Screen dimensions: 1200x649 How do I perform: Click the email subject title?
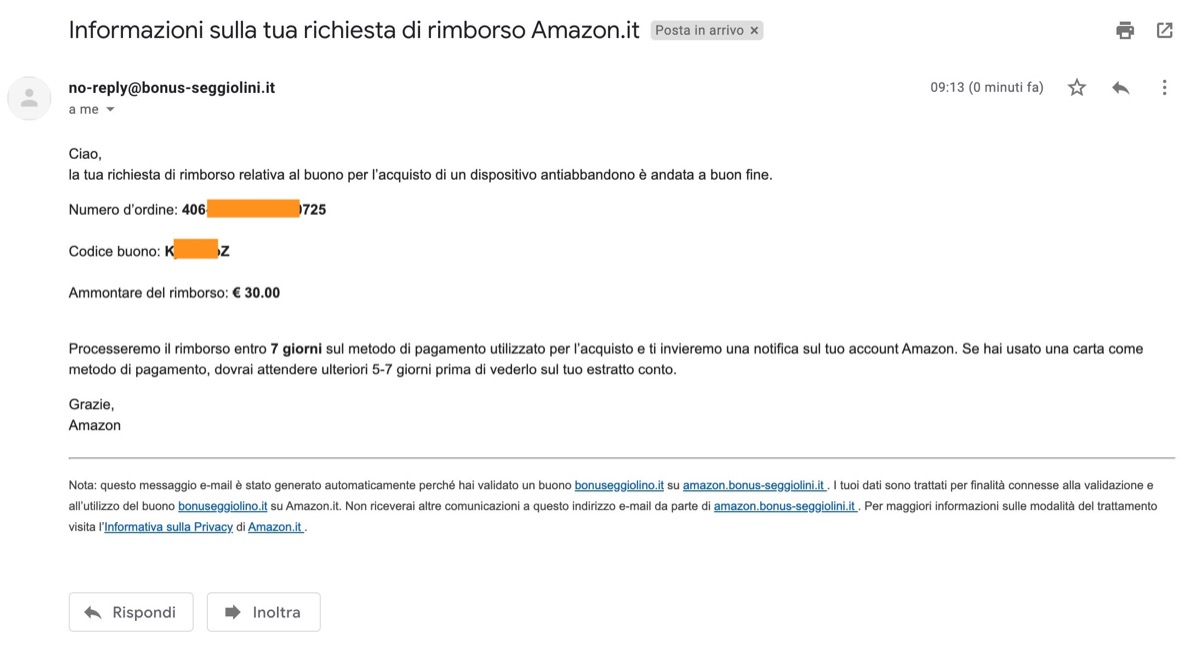point(354,30)
